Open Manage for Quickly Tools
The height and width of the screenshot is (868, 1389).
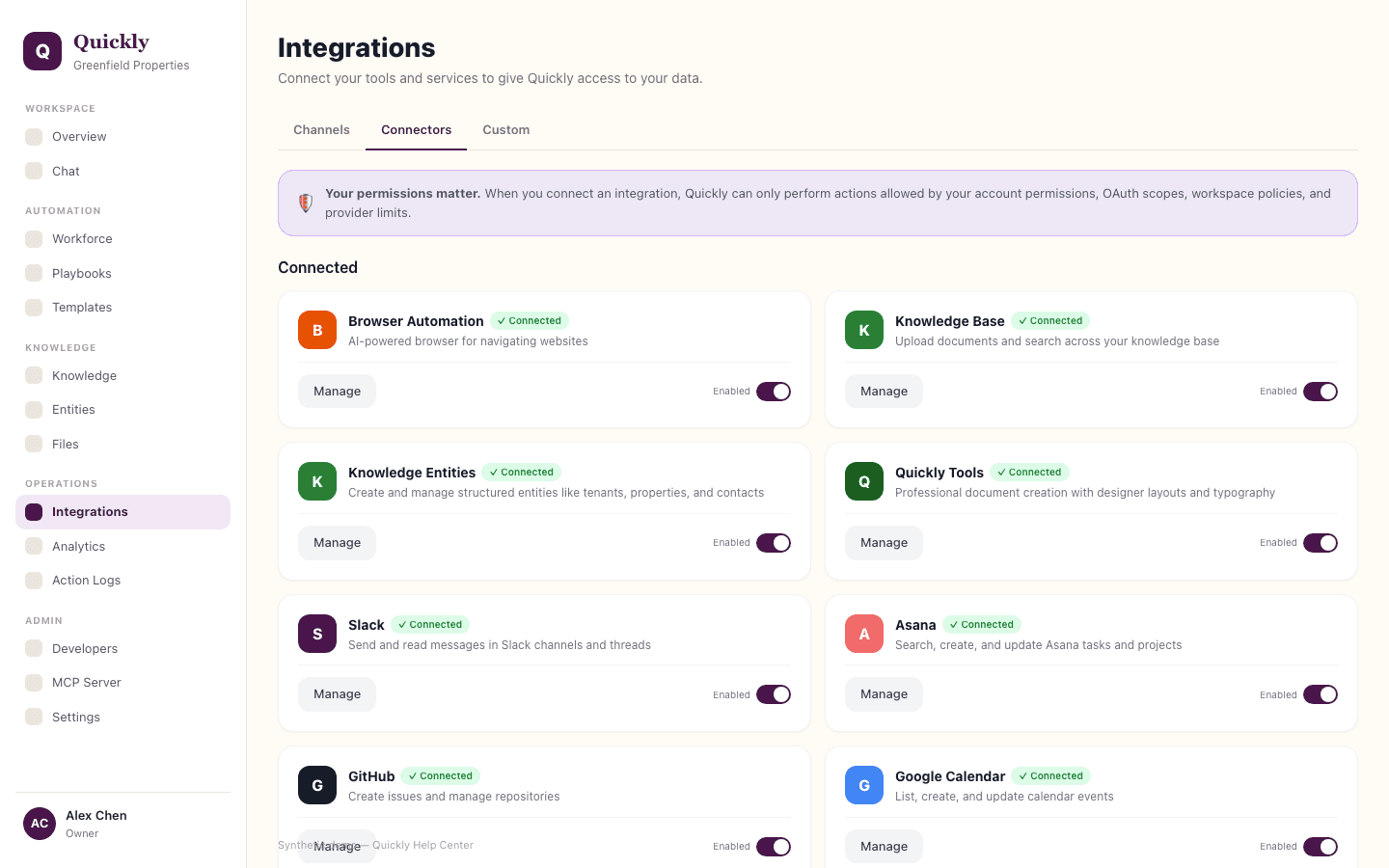tap(884, 543)
